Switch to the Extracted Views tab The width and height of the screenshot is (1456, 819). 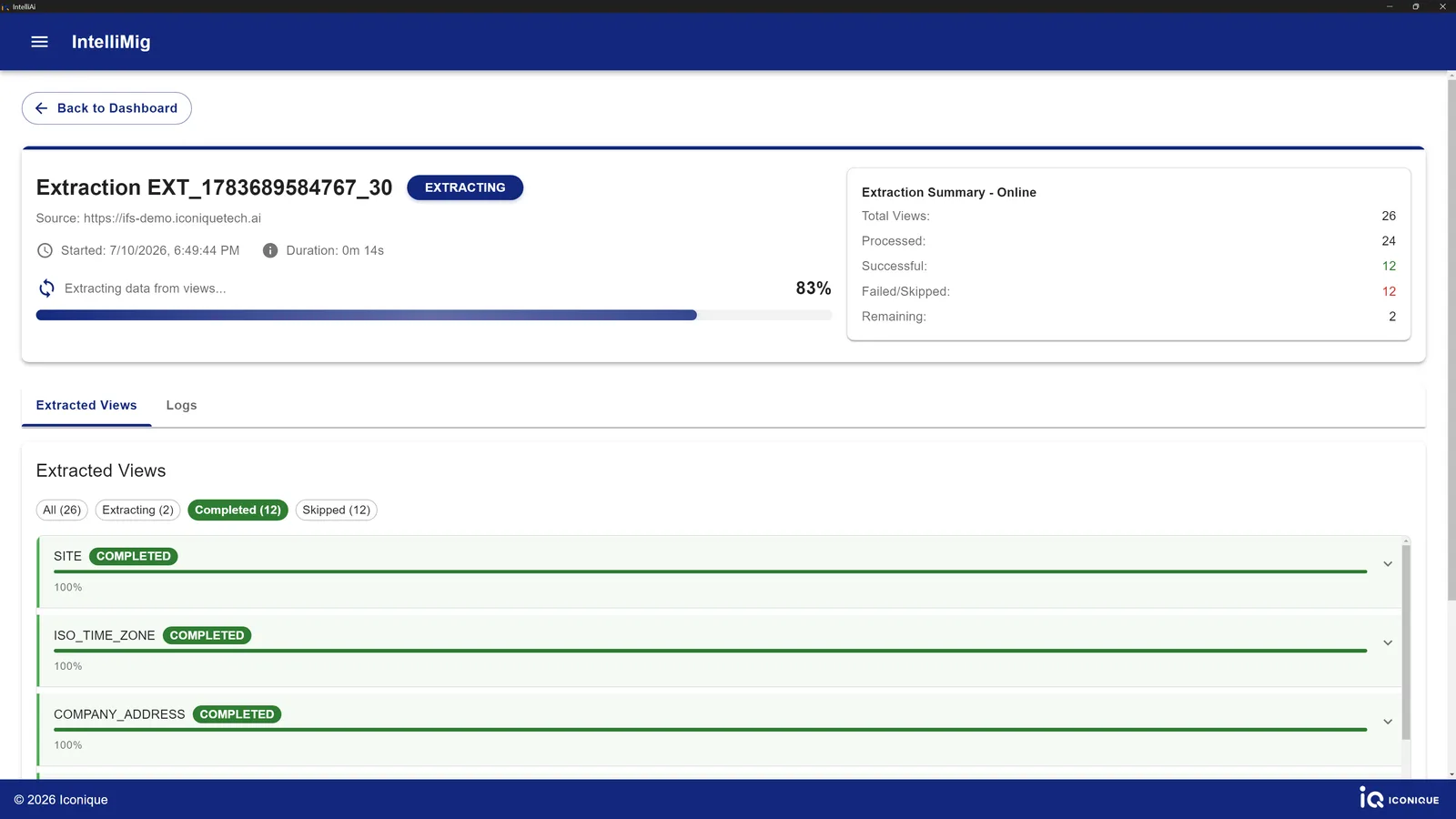[x=86, y=406]
